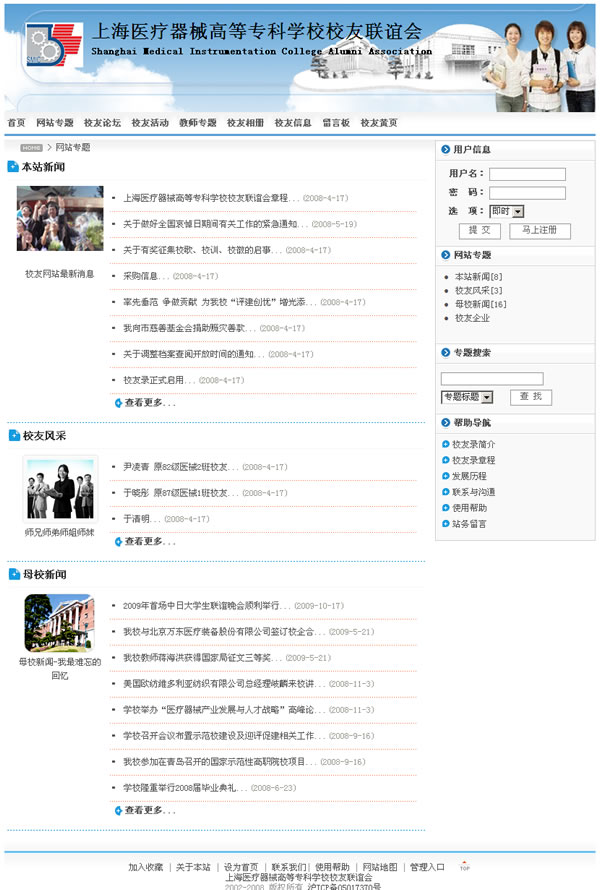Click the HOME breadcrumb icon
600x890 pixels.
point(31,148)
